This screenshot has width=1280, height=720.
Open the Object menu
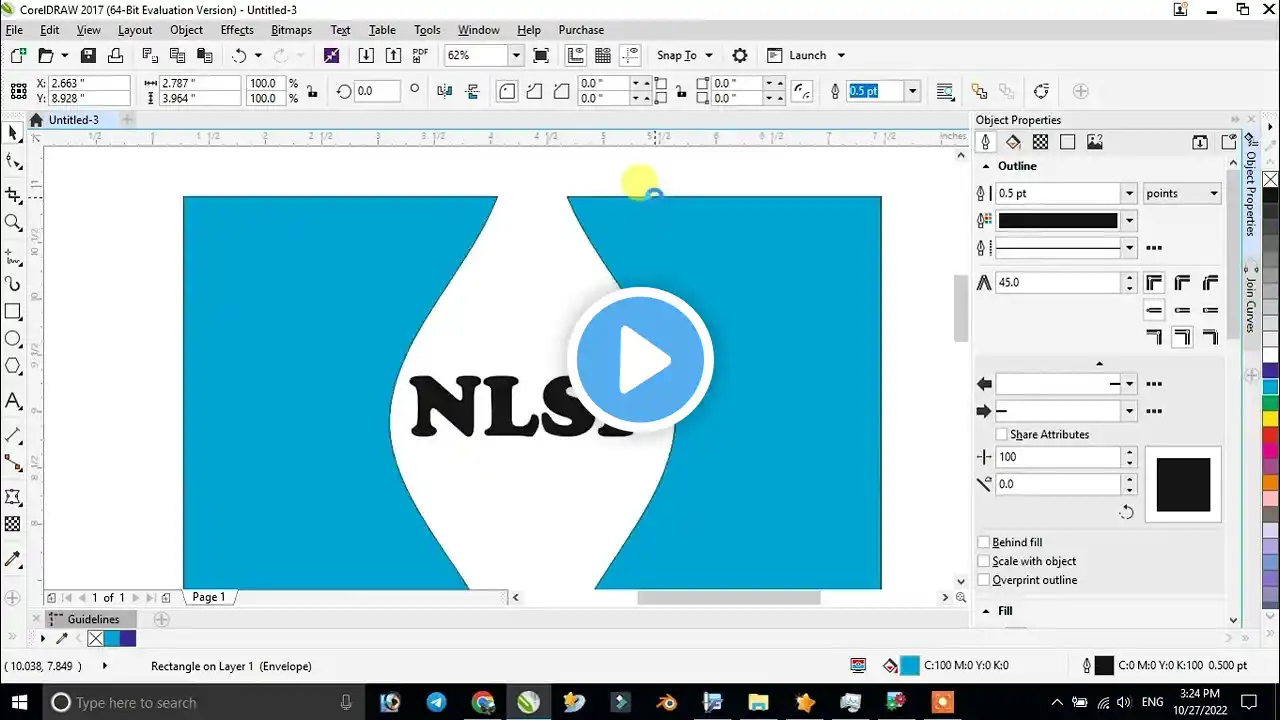[x=186, y=30]
